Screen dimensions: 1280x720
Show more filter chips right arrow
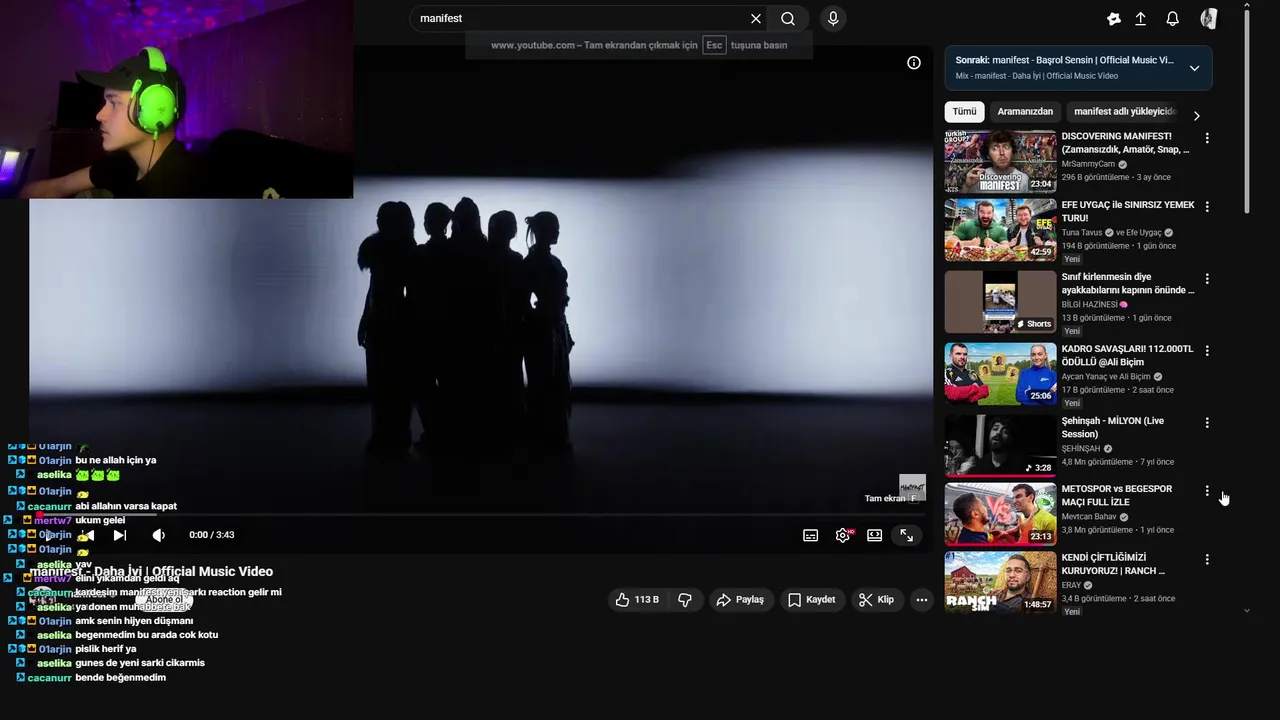1196,116
